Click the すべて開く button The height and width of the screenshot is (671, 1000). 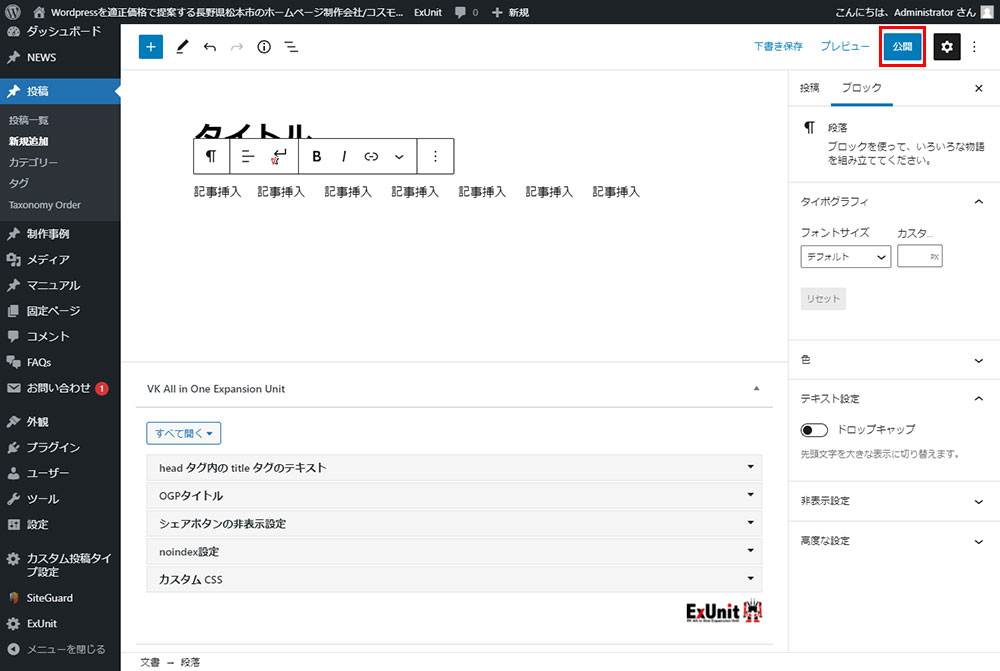(x=183, y=433)
